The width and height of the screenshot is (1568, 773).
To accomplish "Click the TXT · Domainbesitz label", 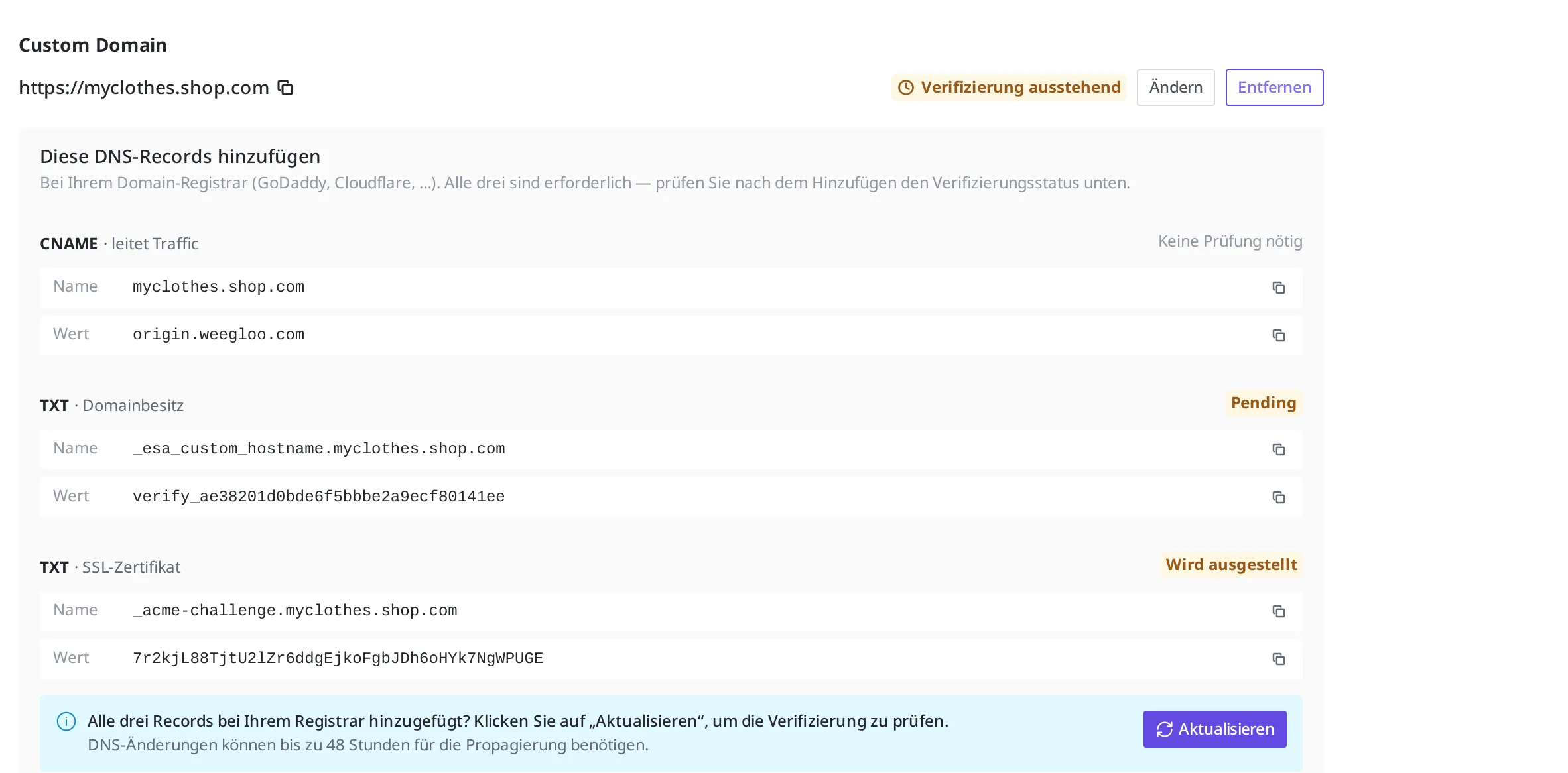I will click(x=111, y=406).
